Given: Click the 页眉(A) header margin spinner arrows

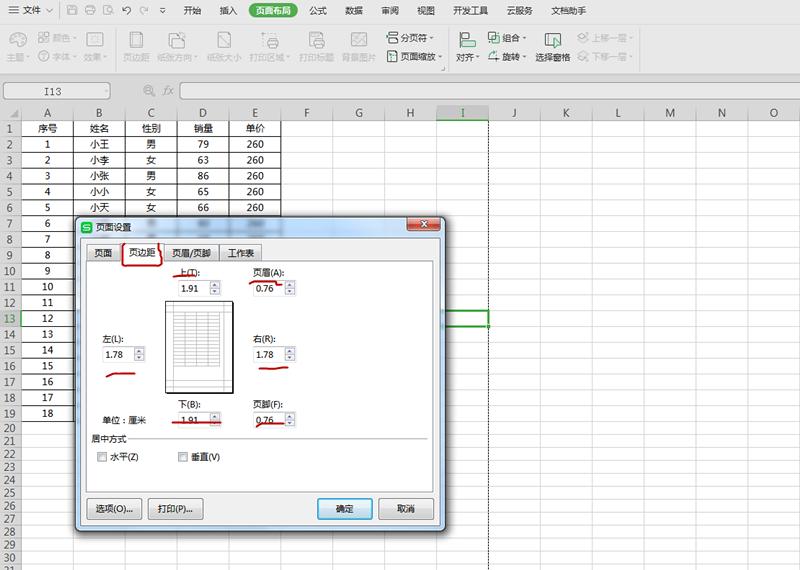Looking at the screenshot, I should pos(290,288).
